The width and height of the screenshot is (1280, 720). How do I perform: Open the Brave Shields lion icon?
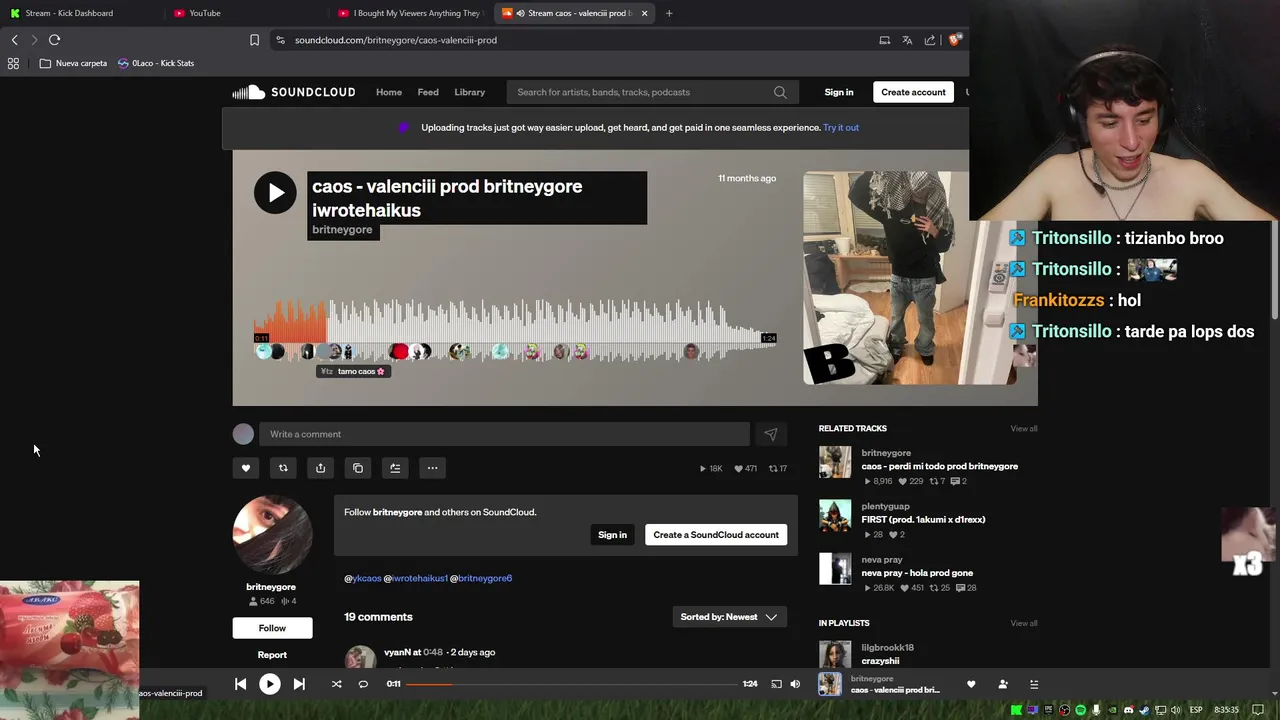955,40
